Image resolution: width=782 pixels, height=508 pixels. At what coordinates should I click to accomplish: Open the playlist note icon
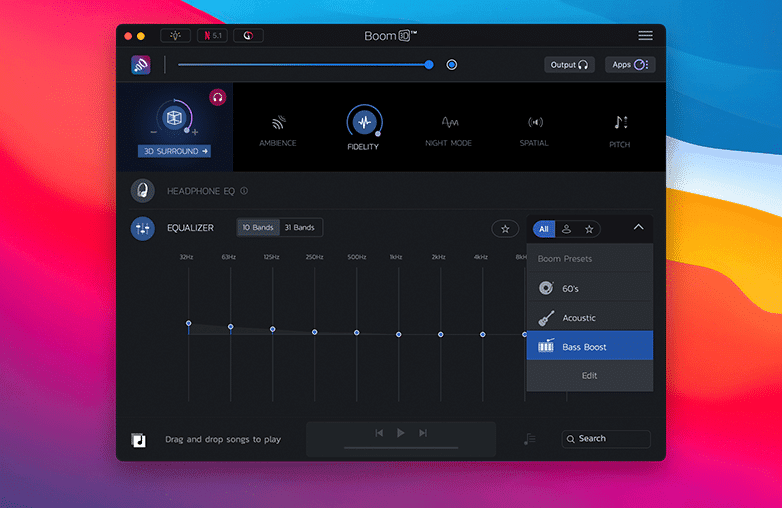530,439
